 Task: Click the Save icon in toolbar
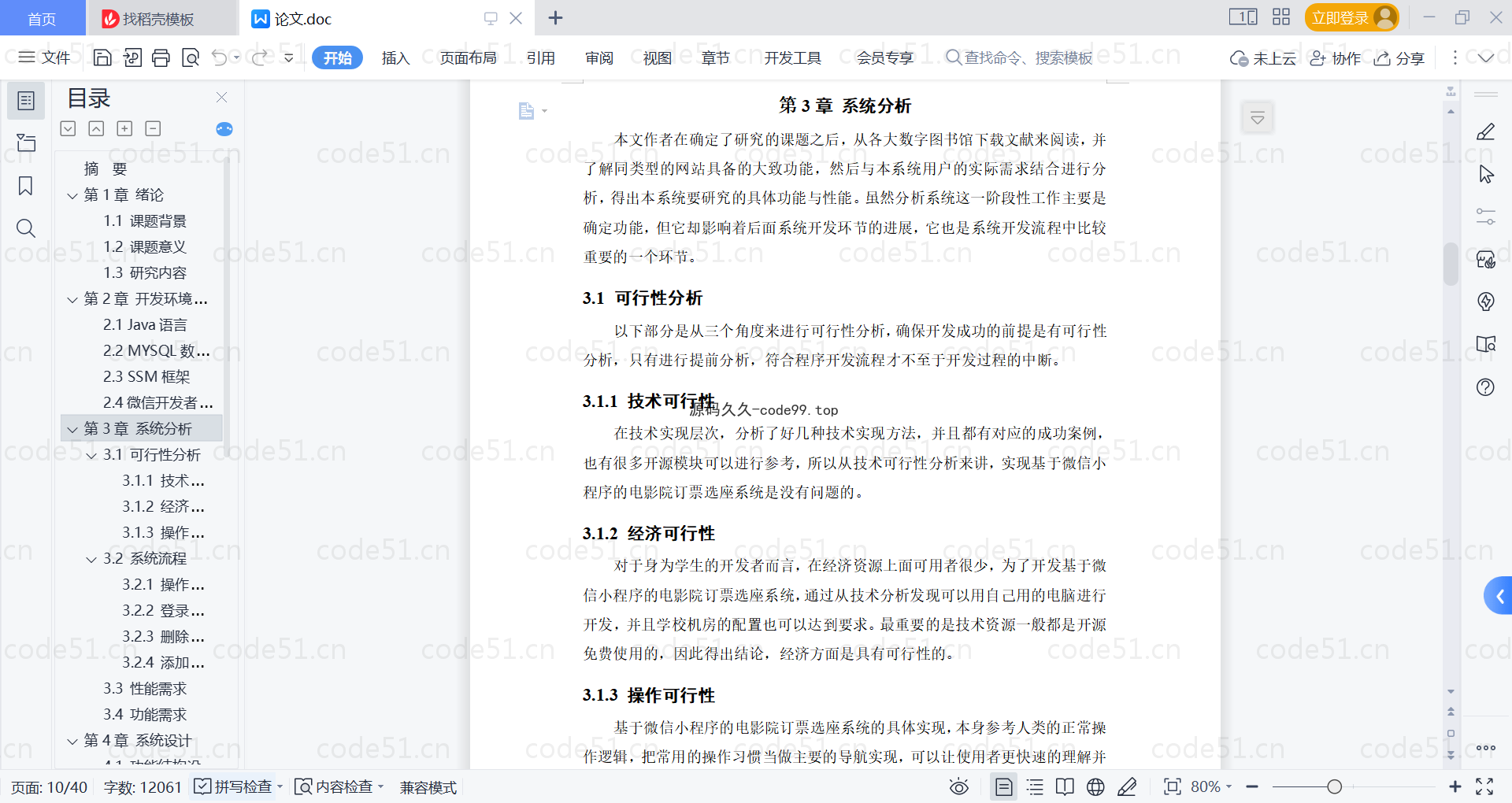[102, 57]
